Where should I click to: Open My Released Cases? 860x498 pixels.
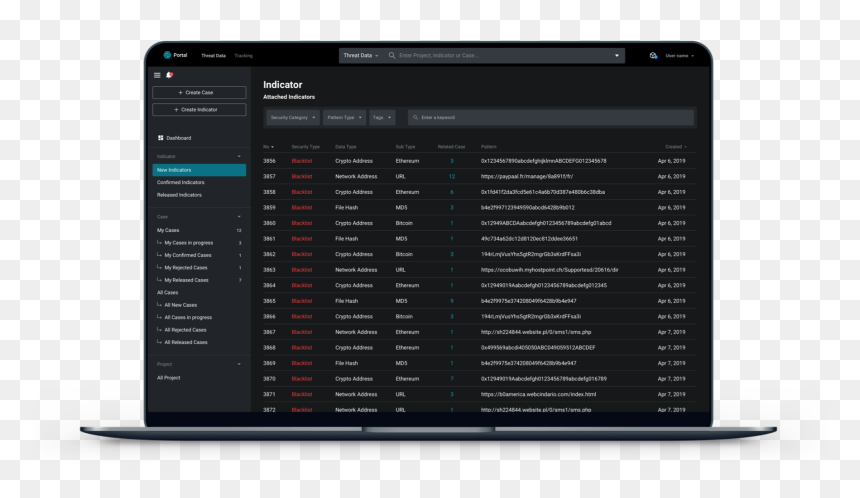tap(186, 280)
